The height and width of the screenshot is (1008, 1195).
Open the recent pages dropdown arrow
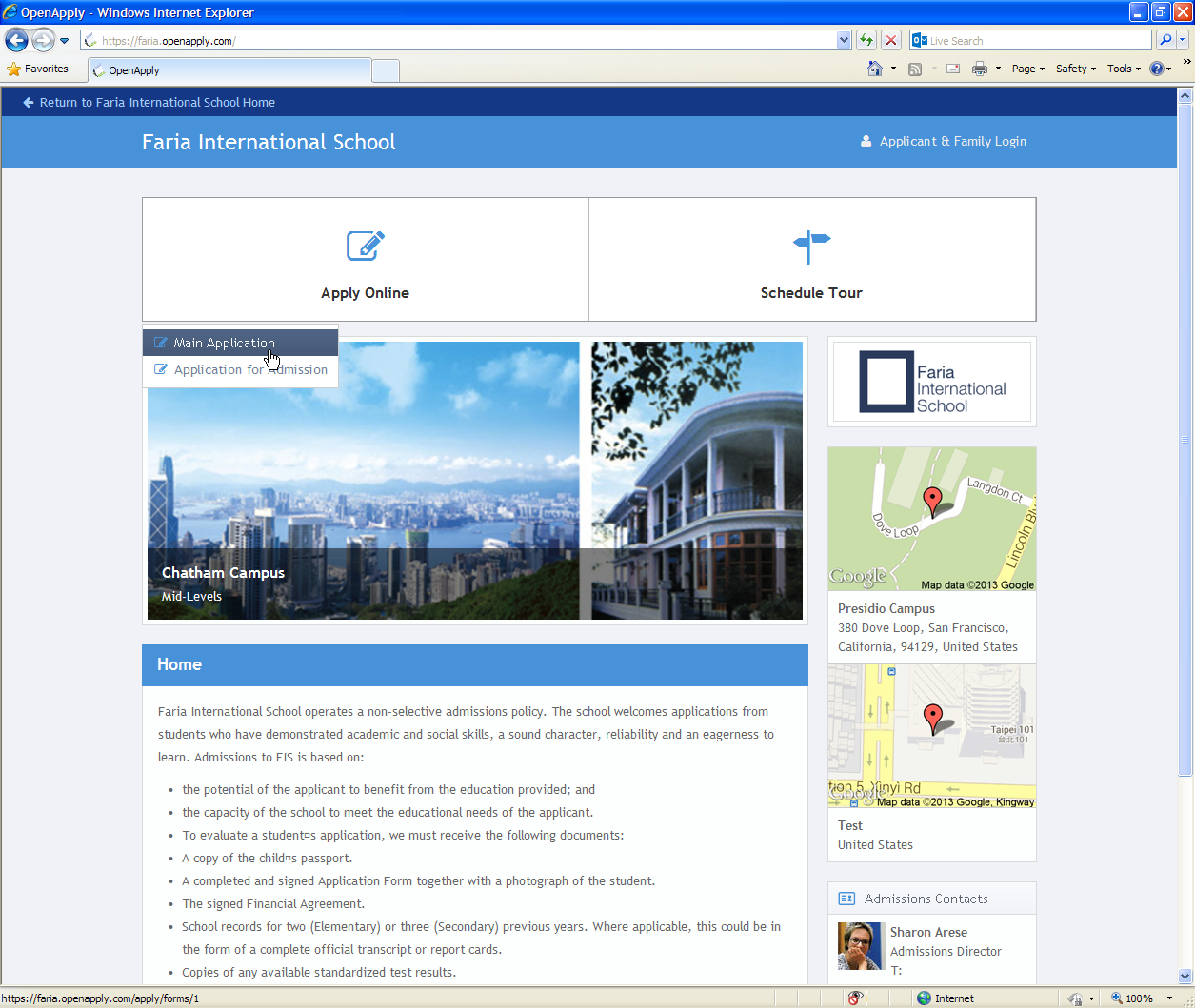(64, 41)
